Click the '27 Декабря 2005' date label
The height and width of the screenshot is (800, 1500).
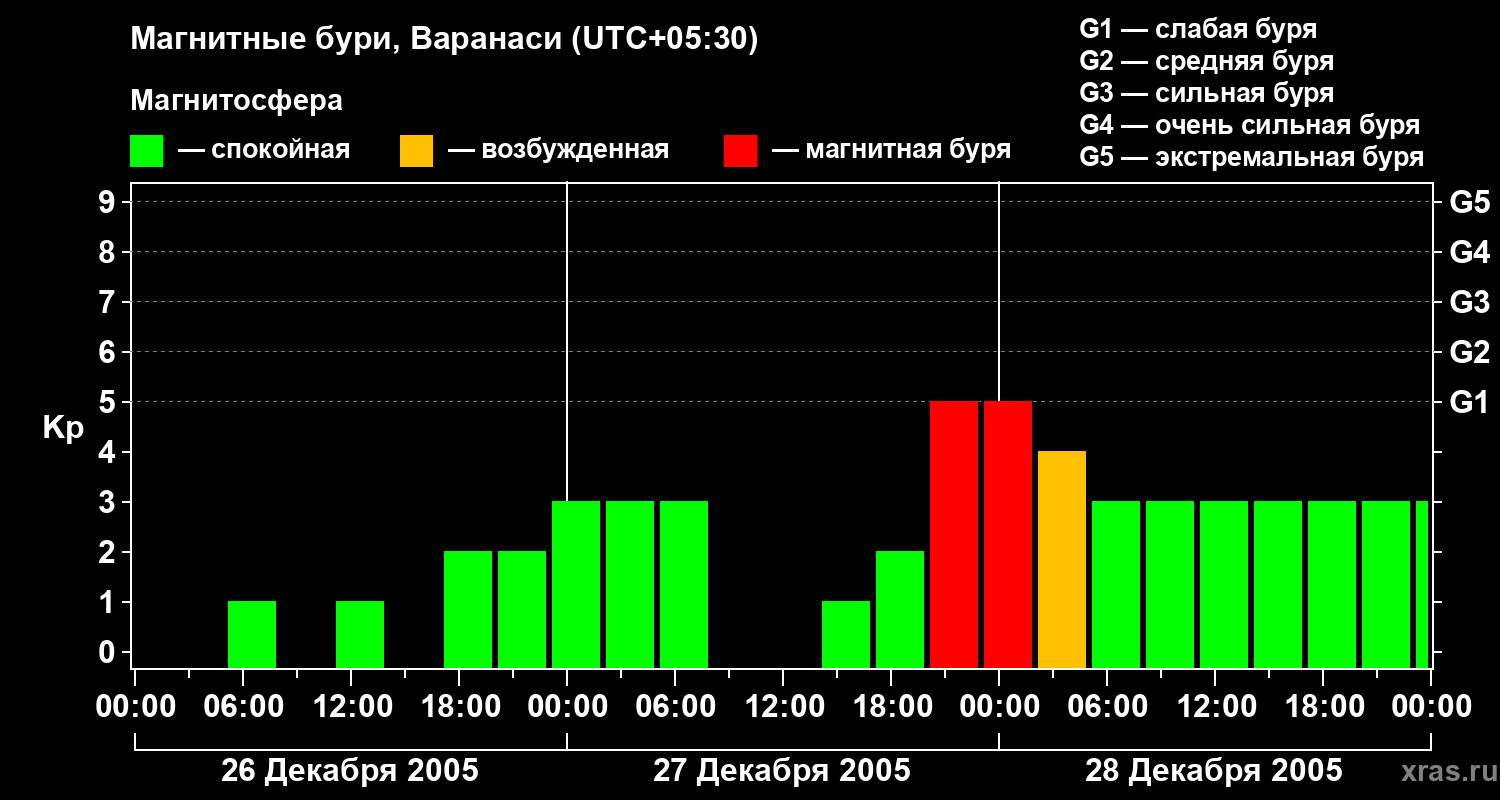pyautogui.click(x=782, y=771)
